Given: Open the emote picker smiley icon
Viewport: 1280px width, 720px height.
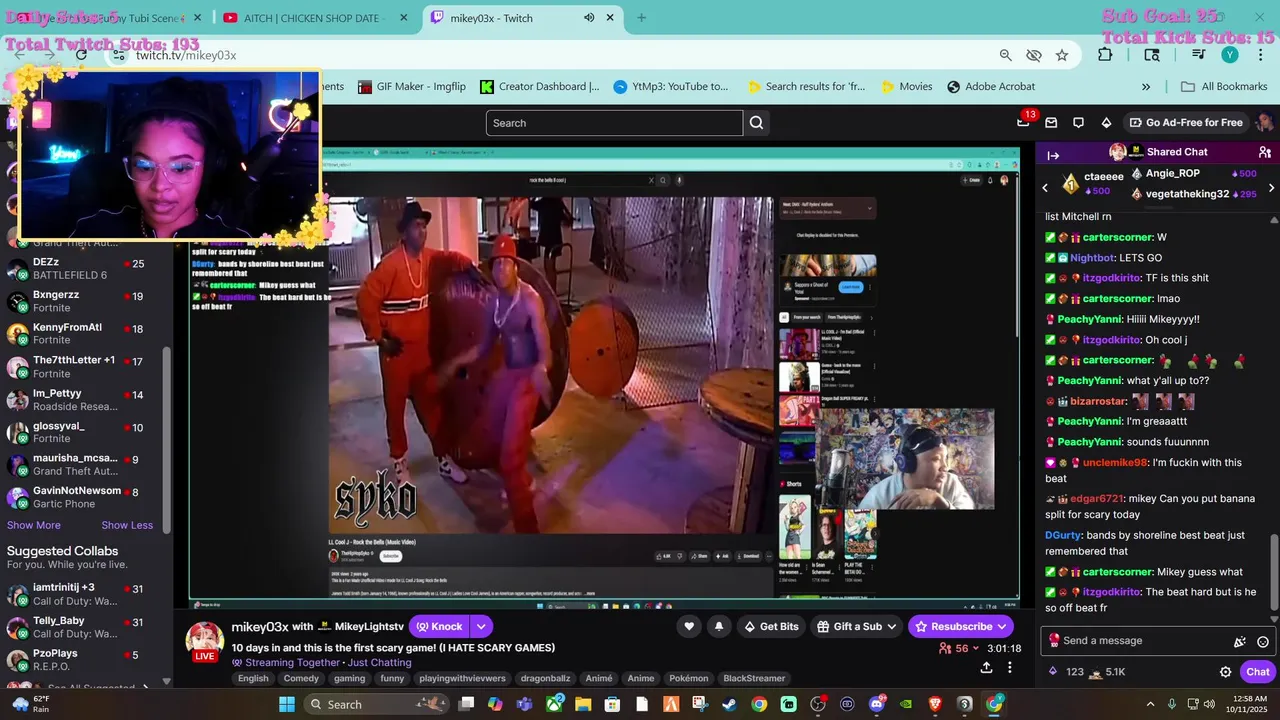Looking at the screenshot, I should click(x=1263, y=641).
